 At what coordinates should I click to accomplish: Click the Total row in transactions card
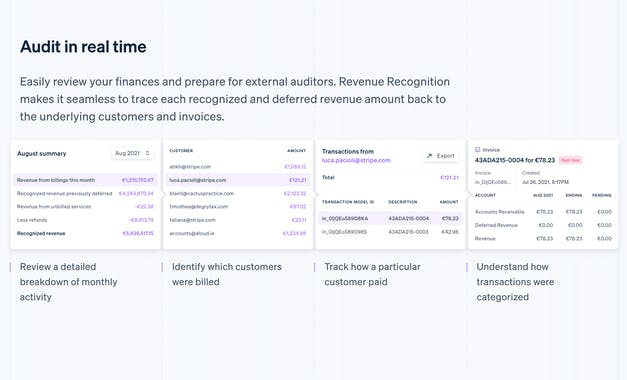pyautogui.click(x=390, y=177)
